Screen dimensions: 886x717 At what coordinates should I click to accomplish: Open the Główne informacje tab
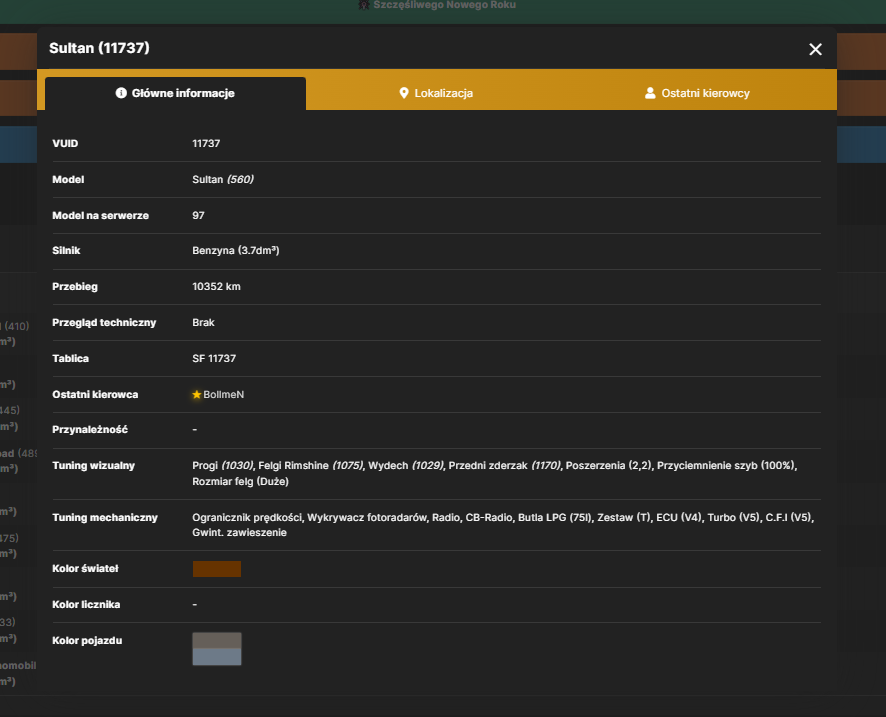[x=175, y=93]
